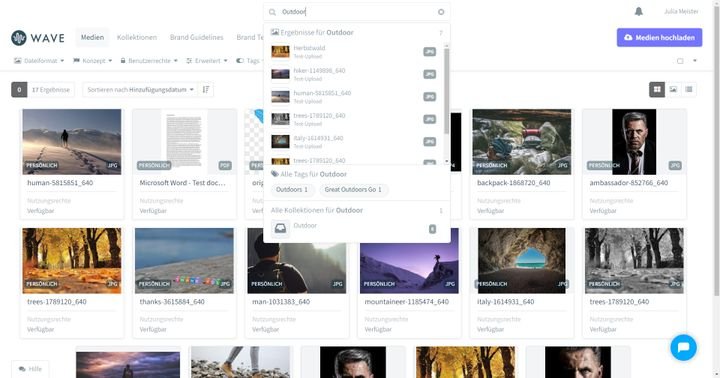Click the thanks-3615884_640 title text
The image size is (720, 378).
tap(172, 302)
